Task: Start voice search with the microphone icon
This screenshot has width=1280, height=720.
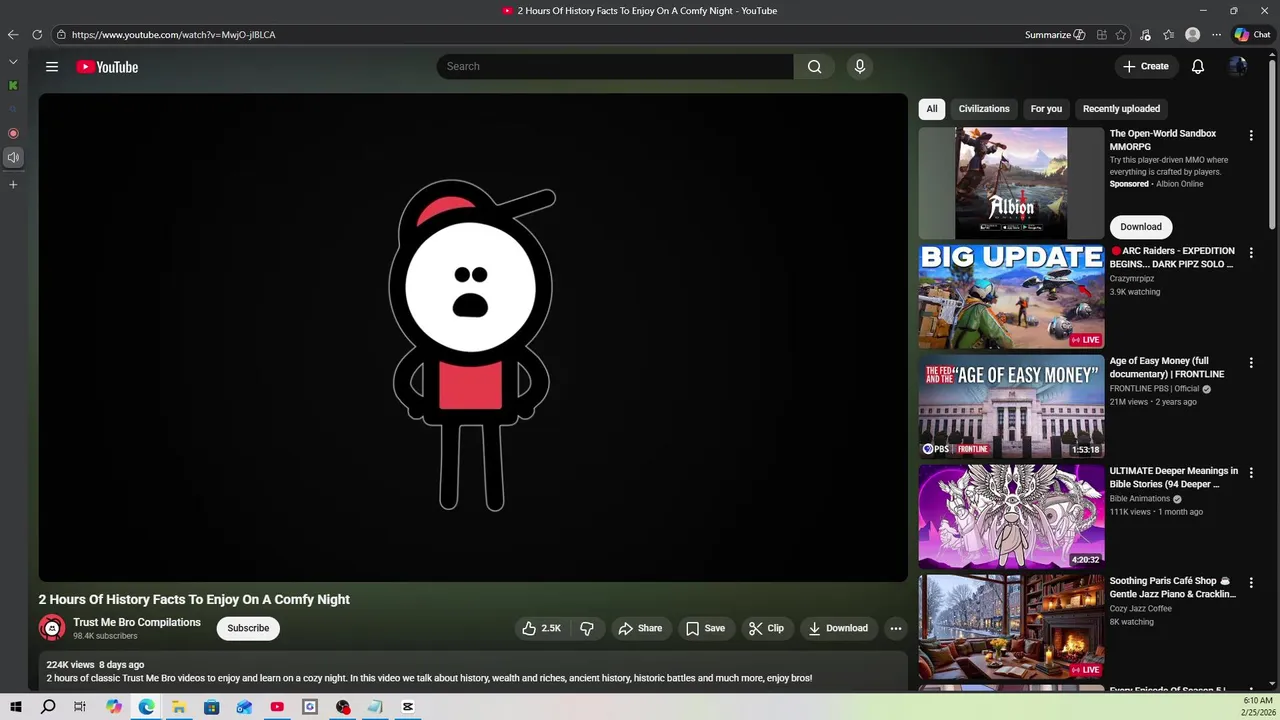Action: (859, 67)
